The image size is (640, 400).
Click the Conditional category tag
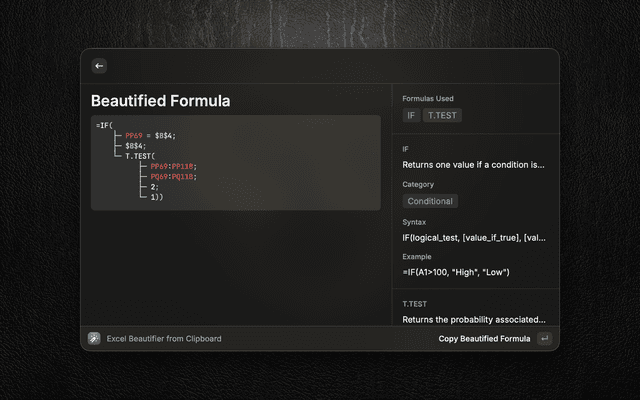pos(430,201)
